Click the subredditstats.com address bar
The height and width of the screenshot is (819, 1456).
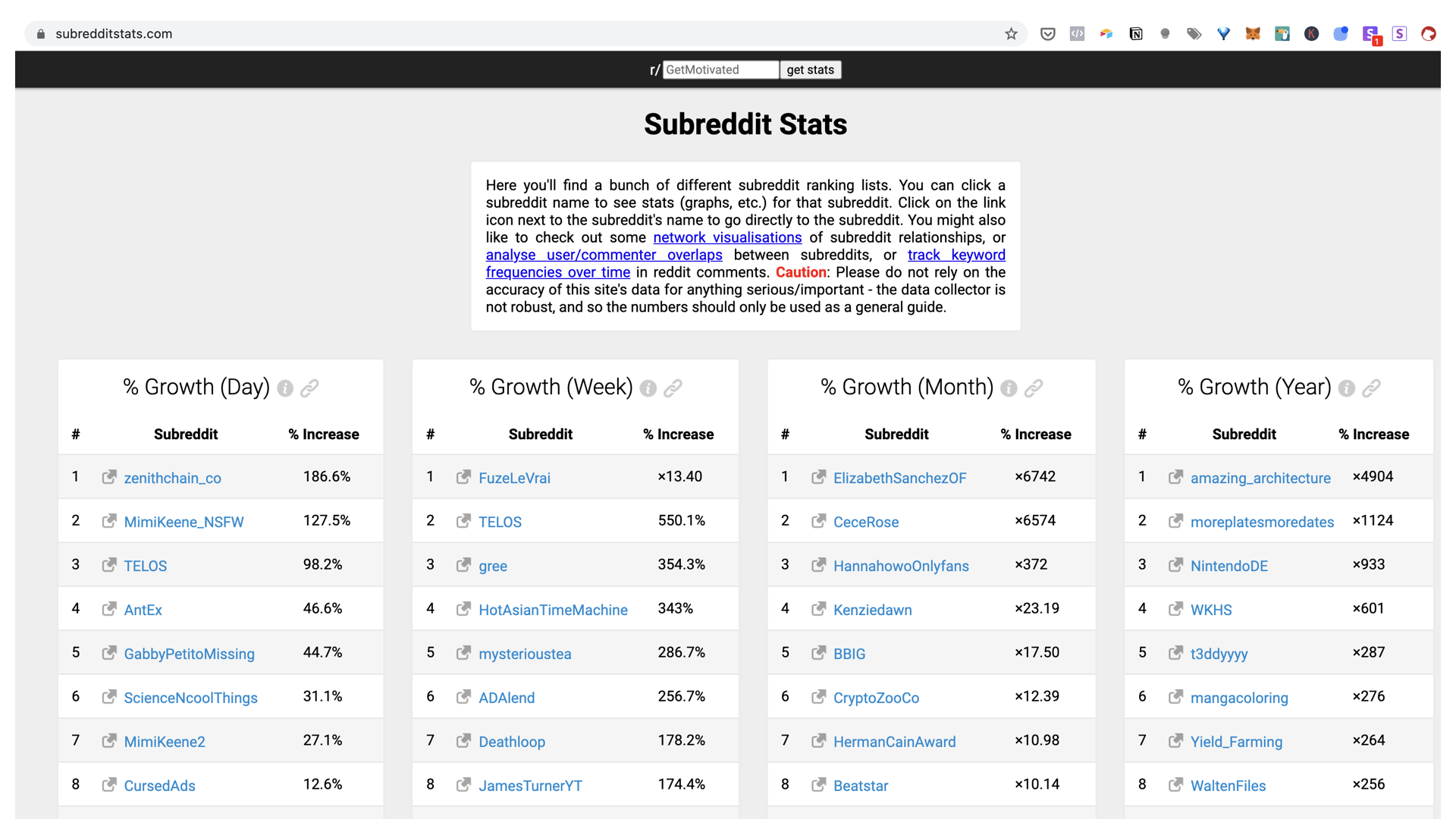pos(523,33)
